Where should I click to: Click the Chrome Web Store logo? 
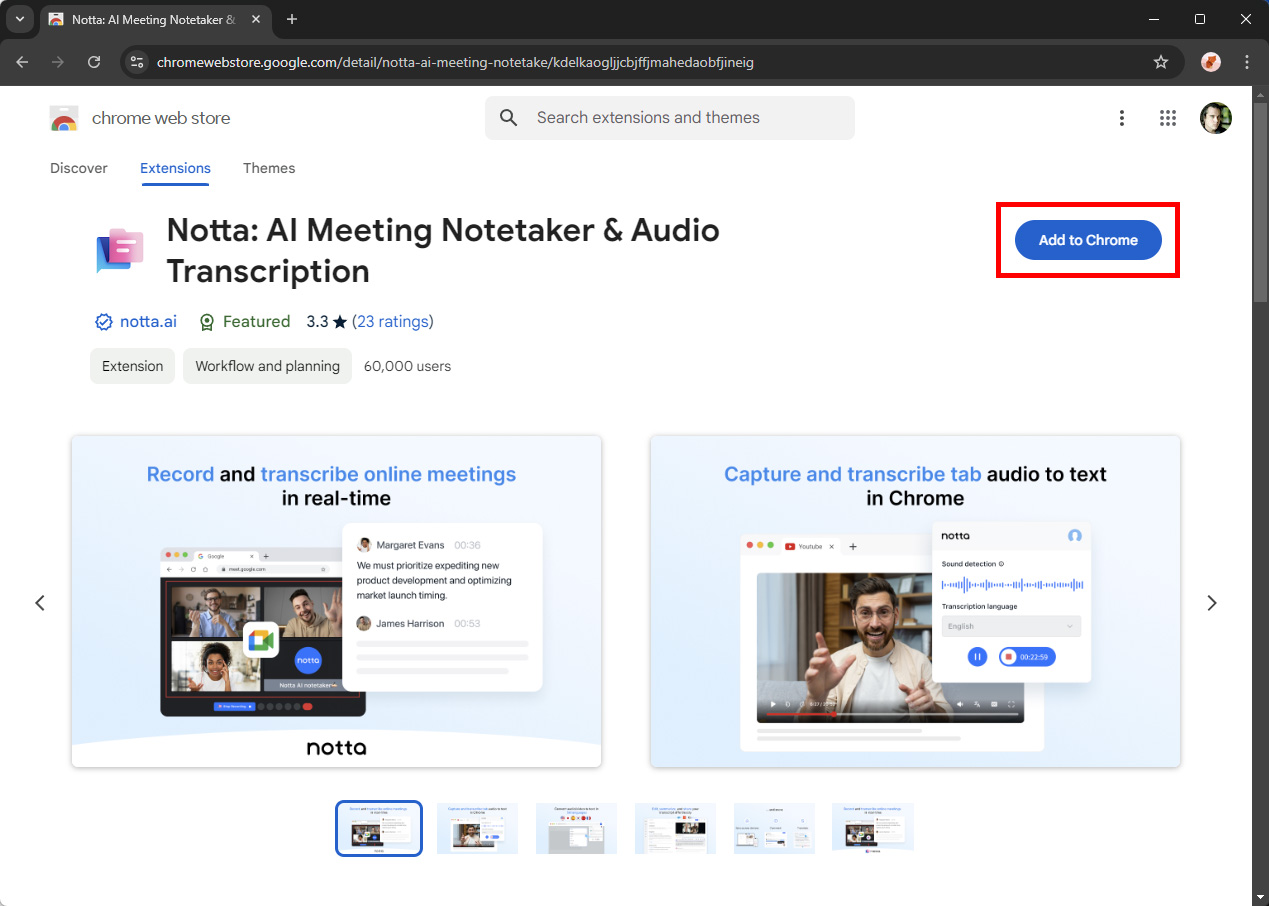[64, 118]
